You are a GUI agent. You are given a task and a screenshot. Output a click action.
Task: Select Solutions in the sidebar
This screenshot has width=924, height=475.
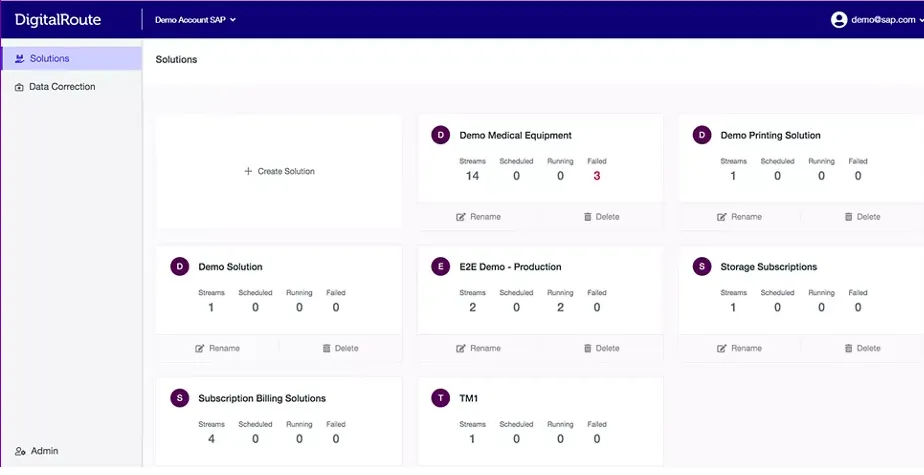[49, 59]
